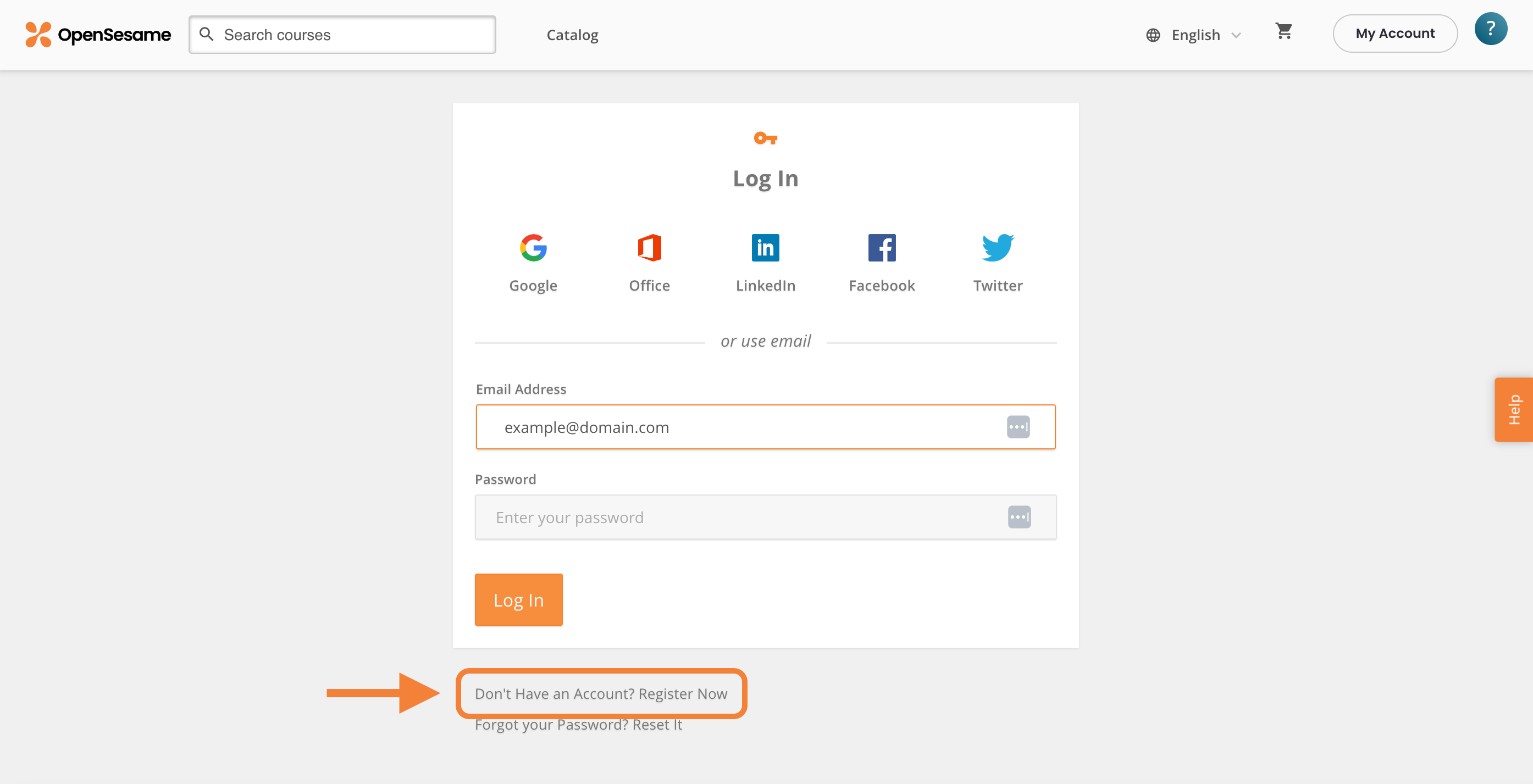Open the blue question mark help
The image size is (1533, 784).
click(x=1490, y=29)
